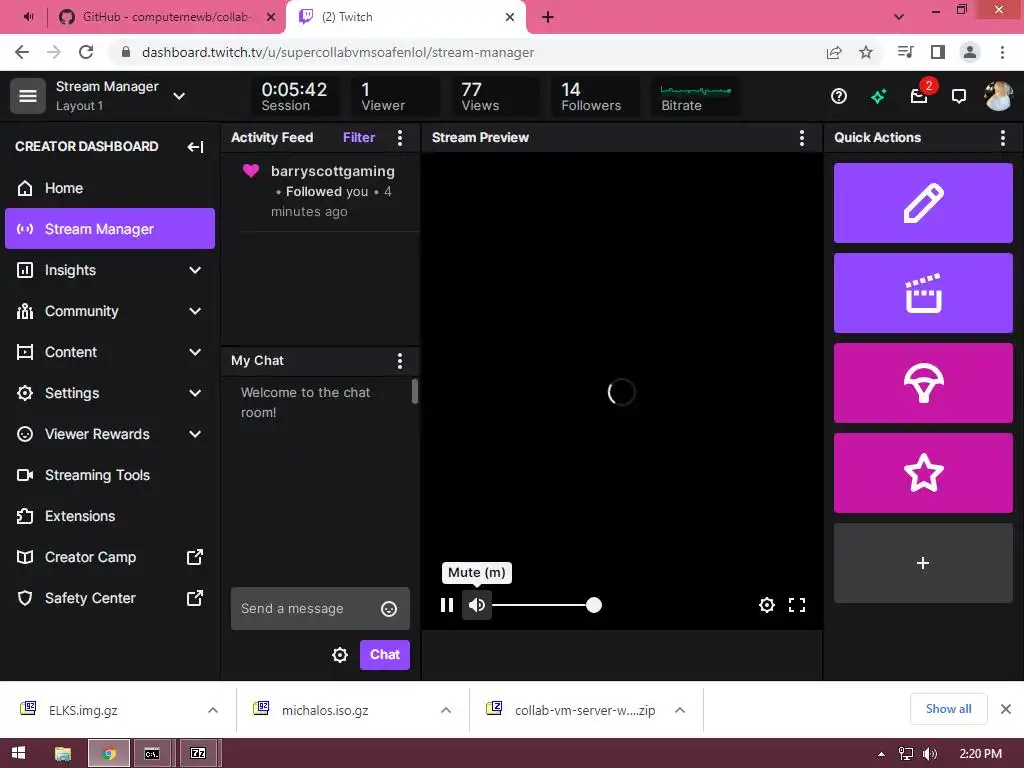This screenshot has width=1024, height=768.
Task: Open Windows Start menu
Action: coord(18,754)
